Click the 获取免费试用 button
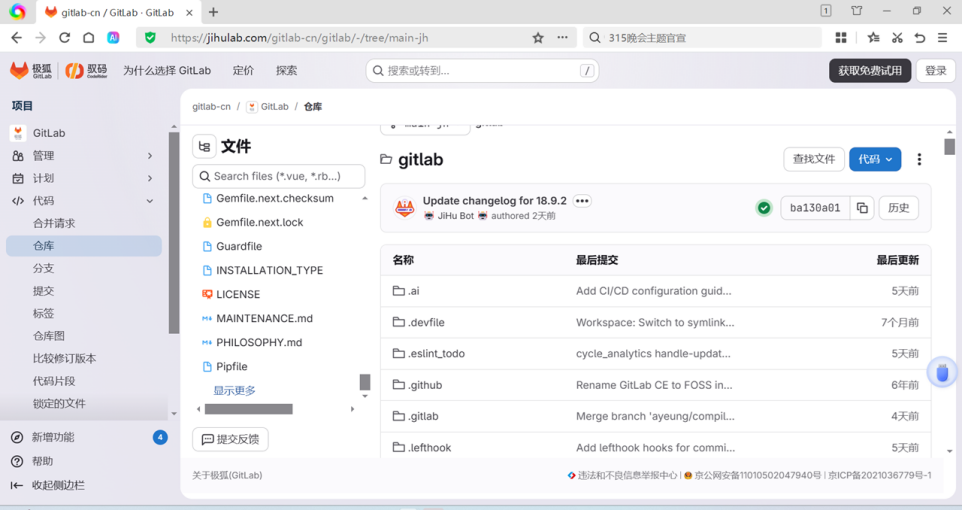The width and height of the screenshot is (962, 510). (870, 71)
